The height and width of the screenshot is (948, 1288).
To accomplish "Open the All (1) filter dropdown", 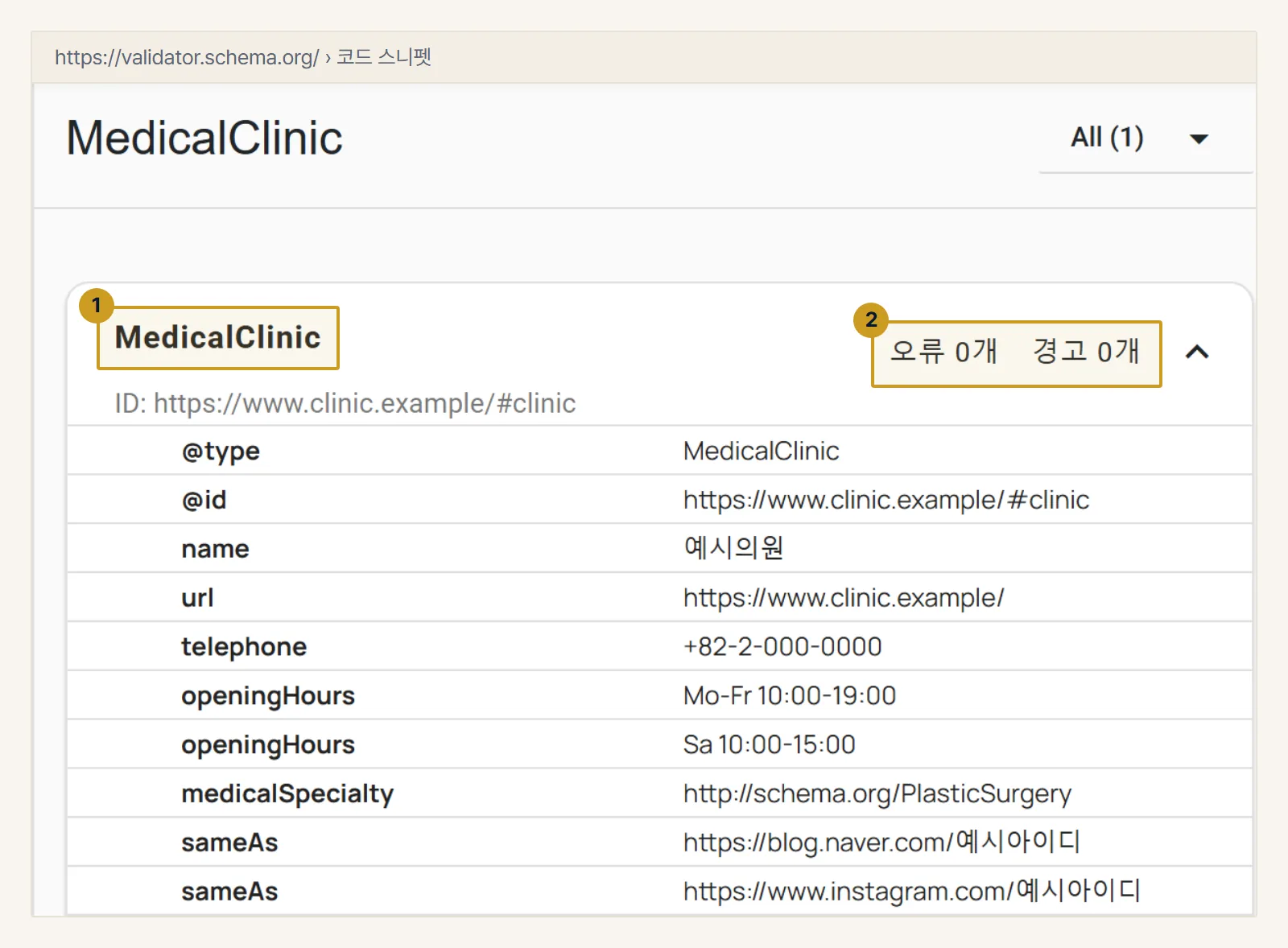I will tap(1145, 138).
